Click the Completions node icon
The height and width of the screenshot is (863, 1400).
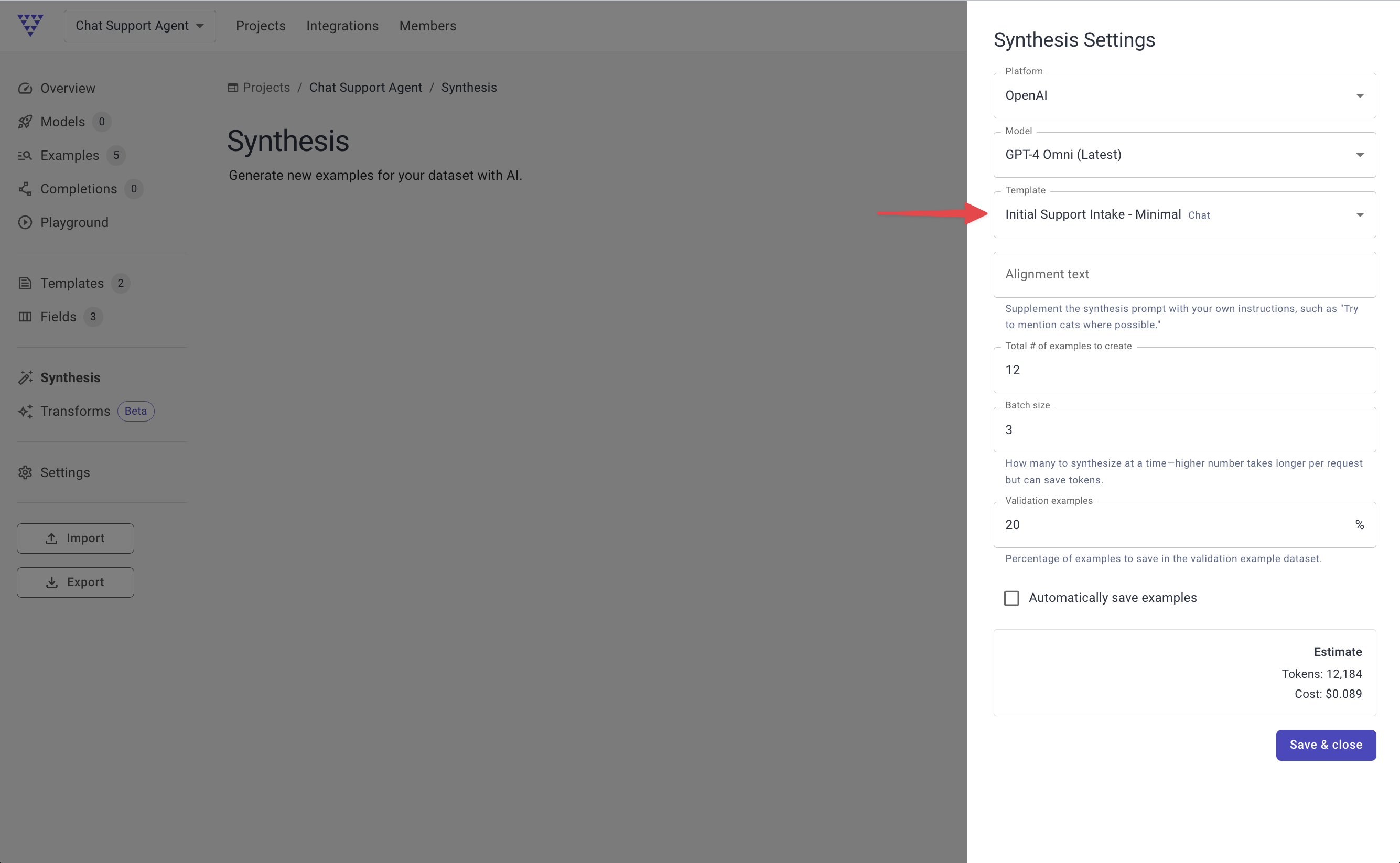(25, 189)
